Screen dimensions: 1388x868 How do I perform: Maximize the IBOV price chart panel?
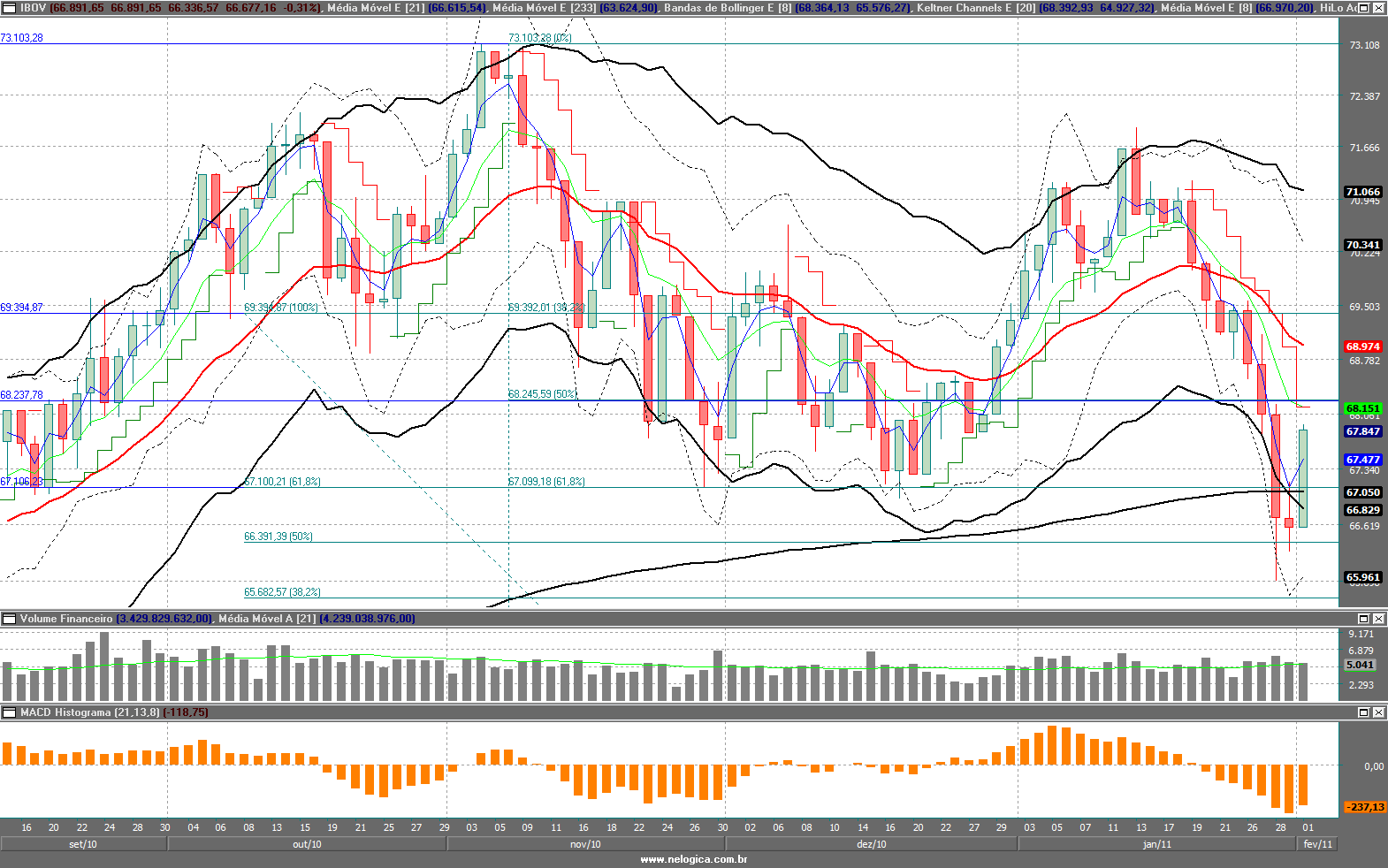click(1363, 7)
